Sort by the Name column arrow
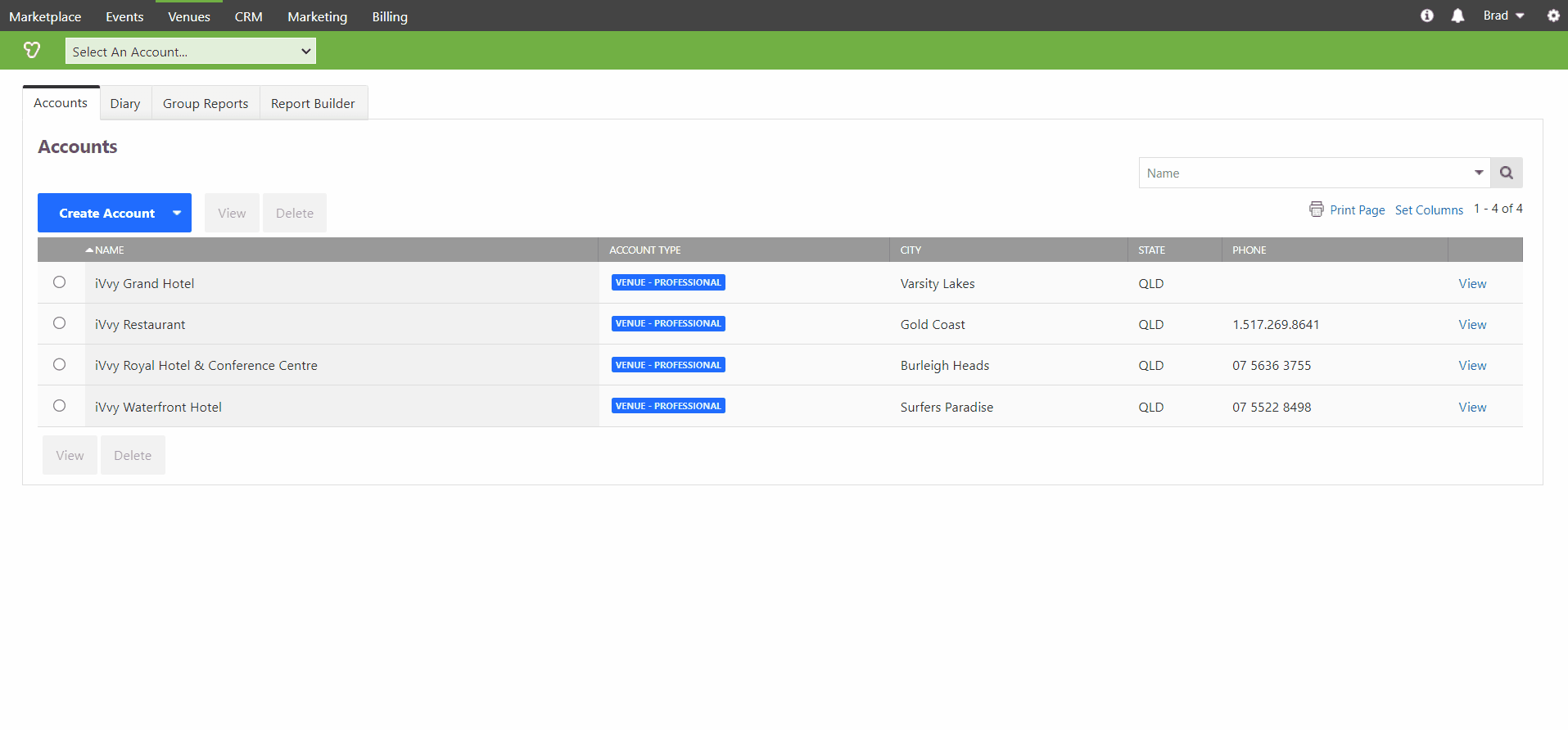Image resolution: width=1568 pixels, height=730 pixels. point(89,250)
